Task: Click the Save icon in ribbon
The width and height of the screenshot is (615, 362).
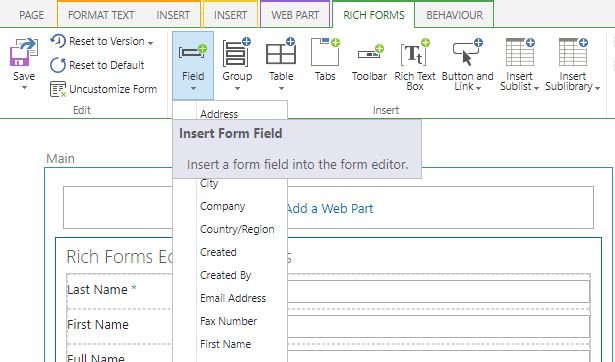Action: pyautogui.click(x=24, y=52)
